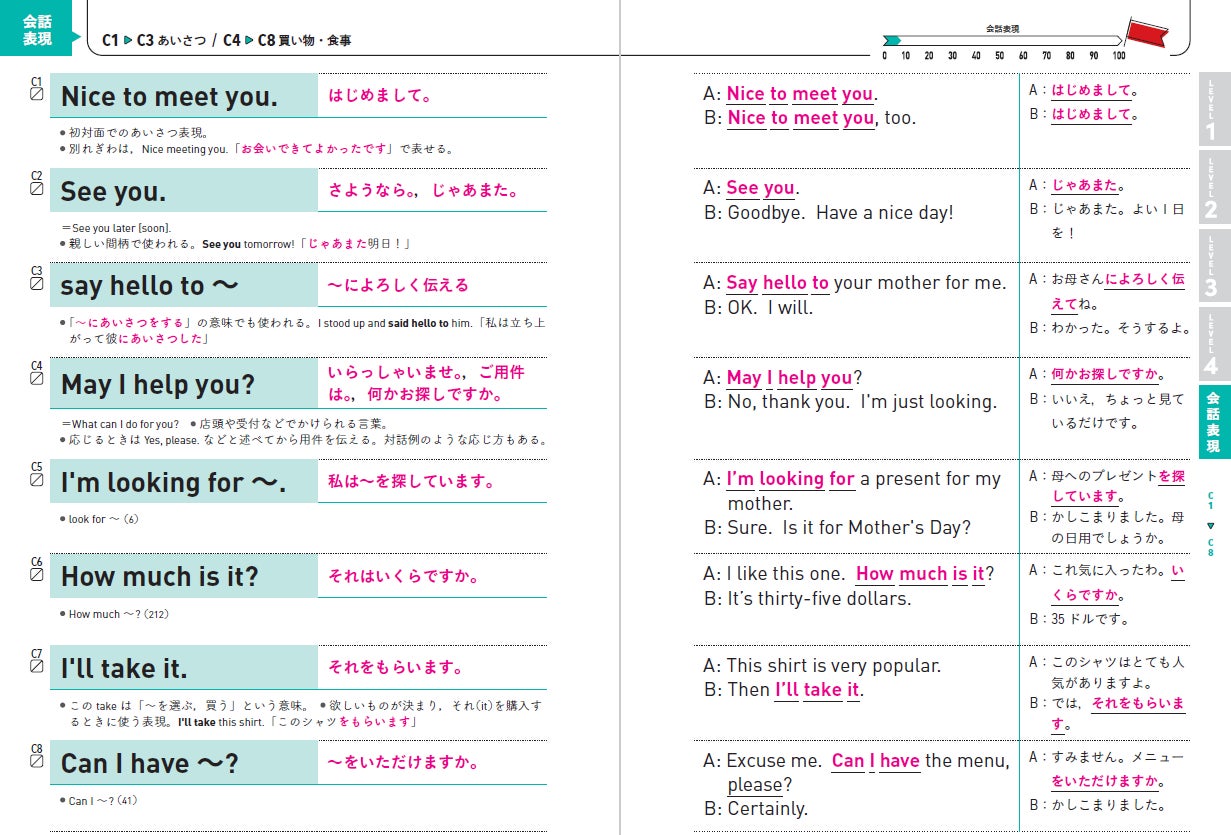
Task: Mark the C6 checkbox for How much is it?
Action: point(37,574)
